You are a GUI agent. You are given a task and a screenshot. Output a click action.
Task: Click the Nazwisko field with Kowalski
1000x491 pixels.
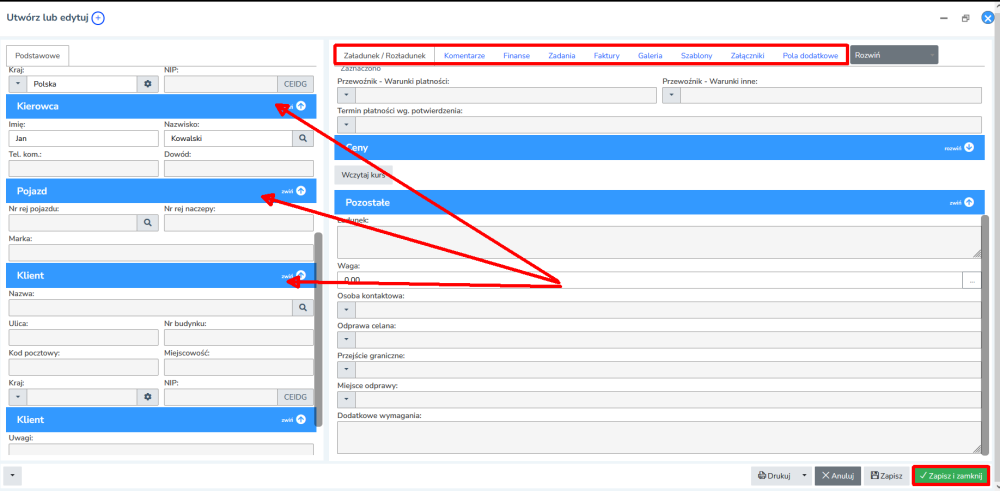228,138
